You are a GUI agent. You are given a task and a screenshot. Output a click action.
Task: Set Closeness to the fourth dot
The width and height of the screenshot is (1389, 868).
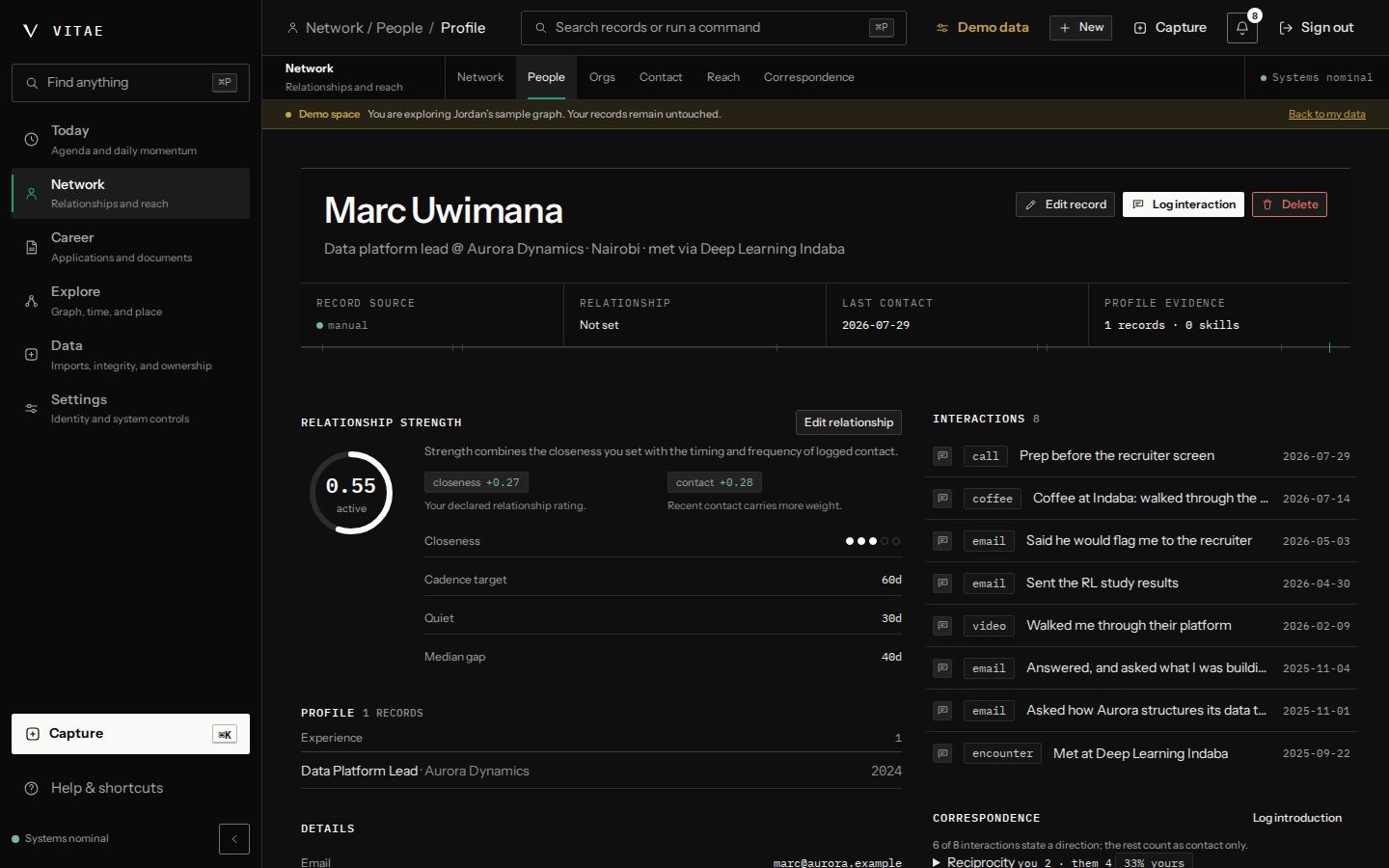pyautogui.click(x=885, y=541)
